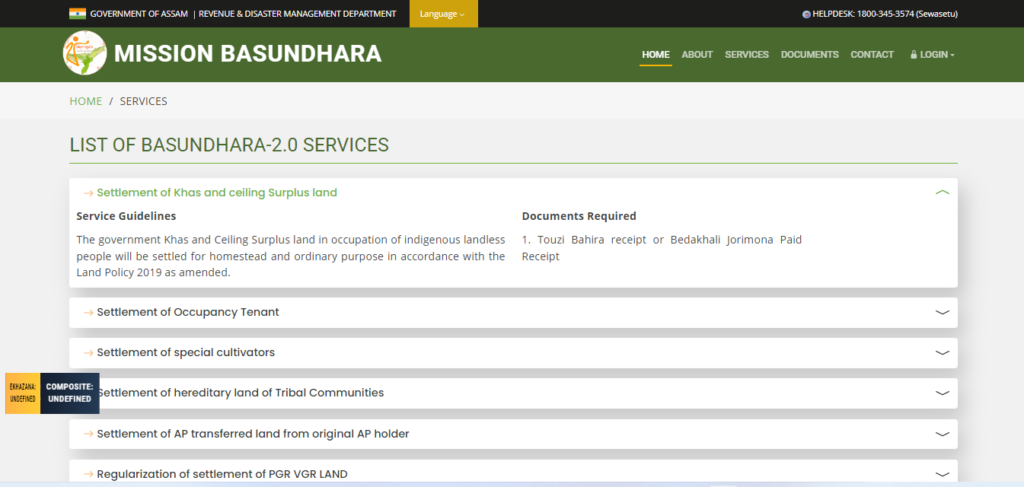Expand Settlement of Occupancy Tenant chevron
Viewport: 1024px width, 487px height.
pyautogui.click(x=942, y=312)
